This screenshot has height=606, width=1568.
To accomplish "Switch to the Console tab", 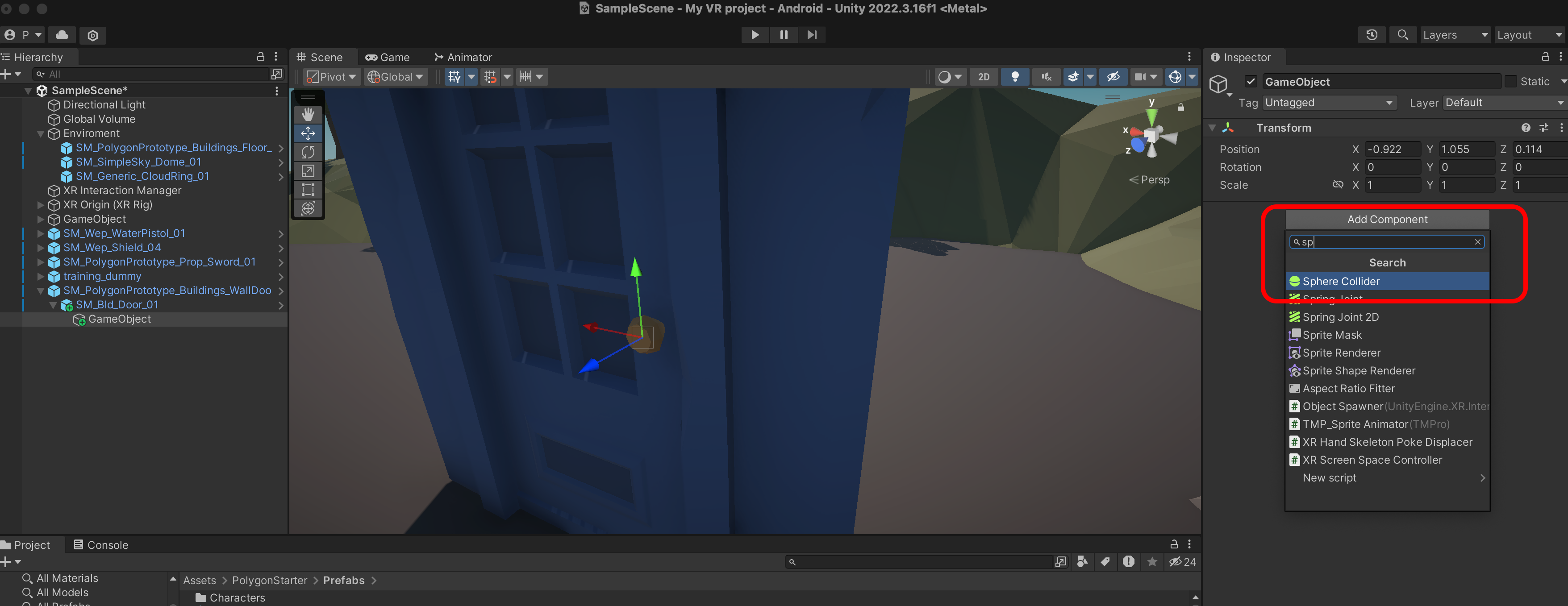I will tap(101, 544).
